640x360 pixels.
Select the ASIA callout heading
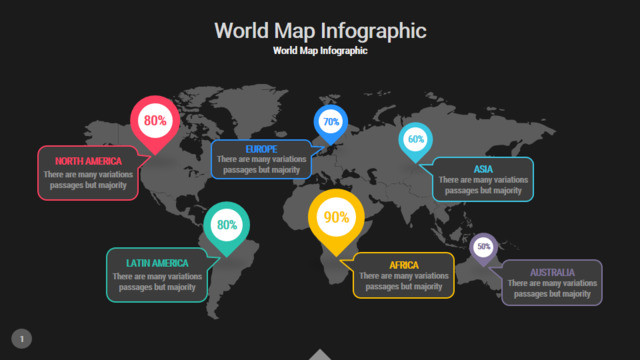483,169
